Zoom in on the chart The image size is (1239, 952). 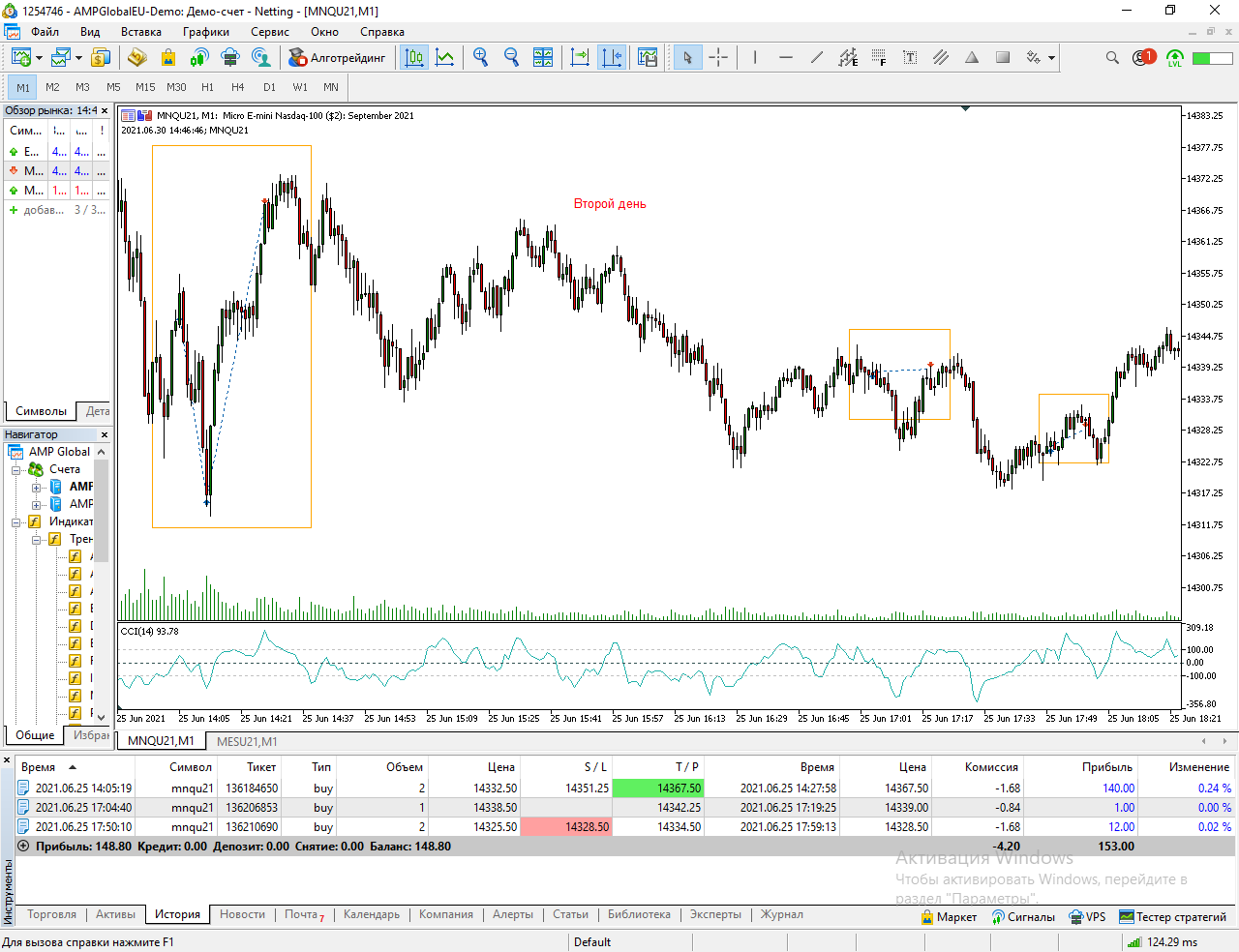point(481,58)
